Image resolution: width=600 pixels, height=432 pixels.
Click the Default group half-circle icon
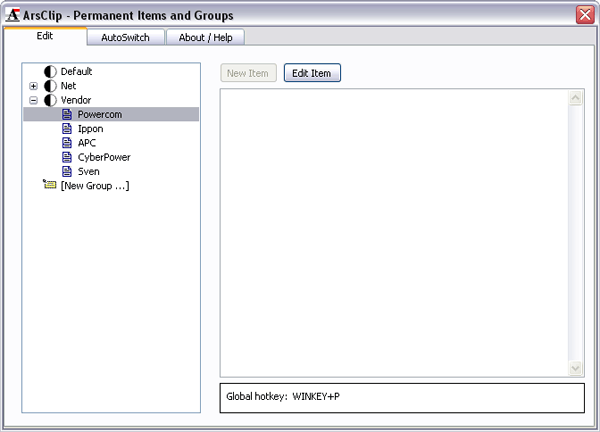point(50,72)
